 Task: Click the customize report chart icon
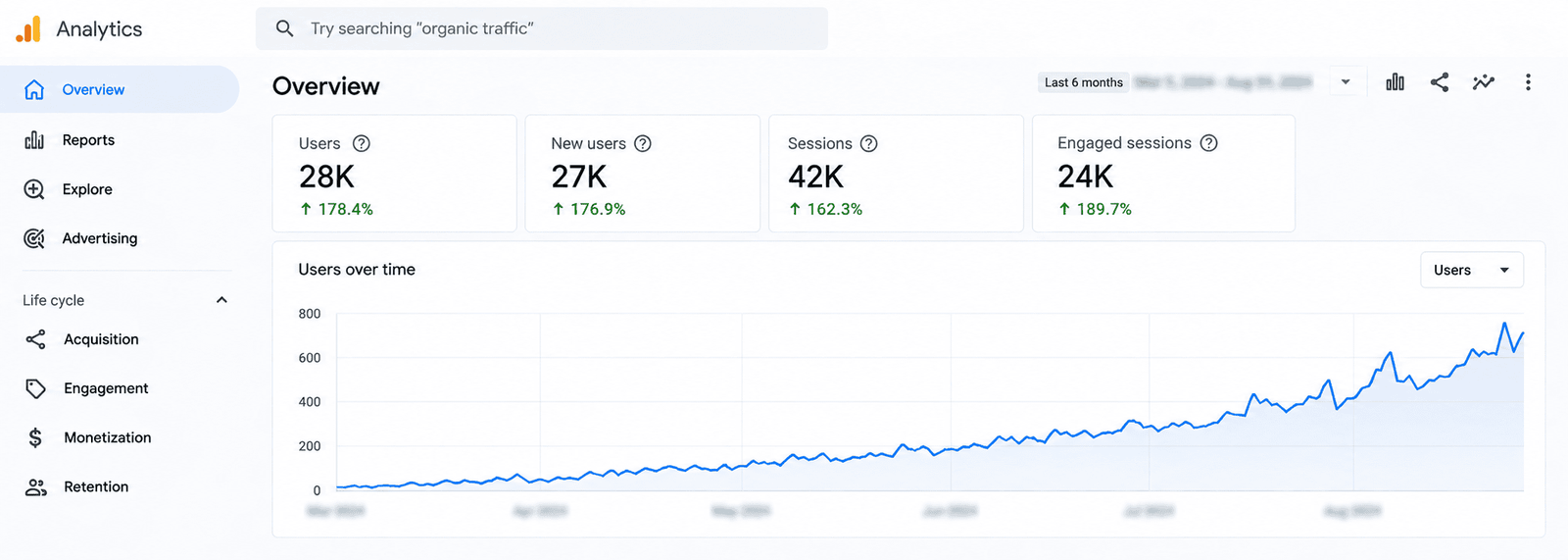click(1395, 82)
